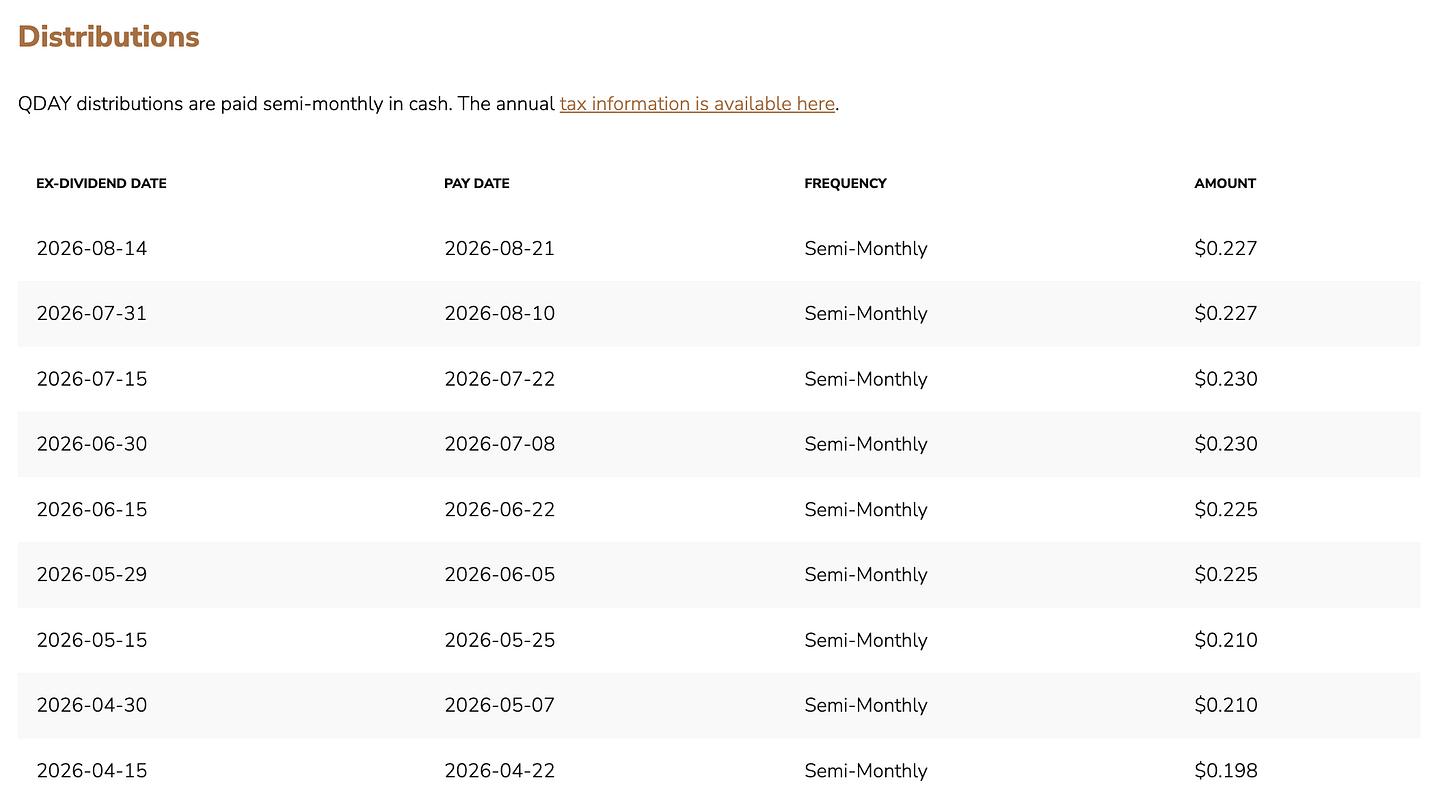
Task: Click the $0.198 amount value
Action: click(1226, 771)
